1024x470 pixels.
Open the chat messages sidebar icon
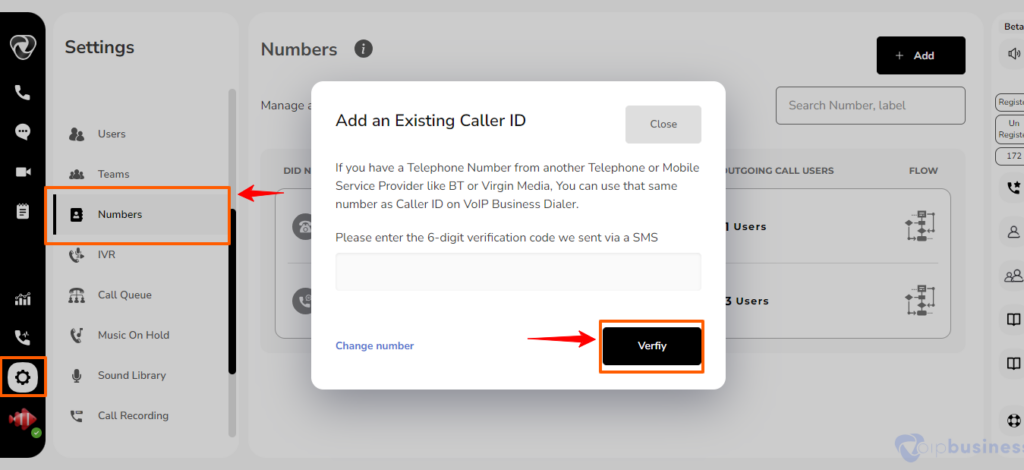pyautogui.click(x=23, y=133)
